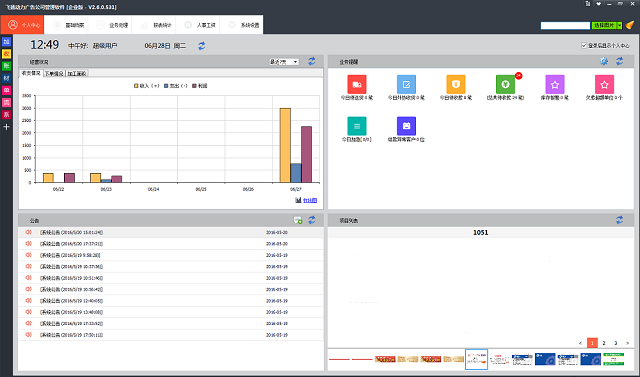Click the top-right search input field

pyautogui.click(x=565, y=25)
